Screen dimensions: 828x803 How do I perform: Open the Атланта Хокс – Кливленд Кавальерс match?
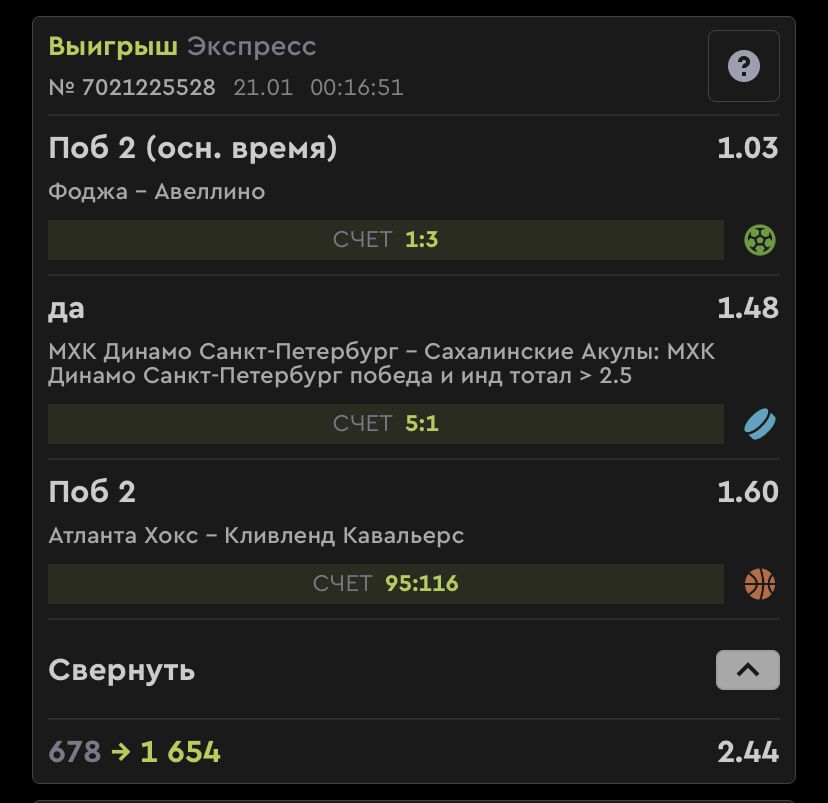(x=256, y=535)
